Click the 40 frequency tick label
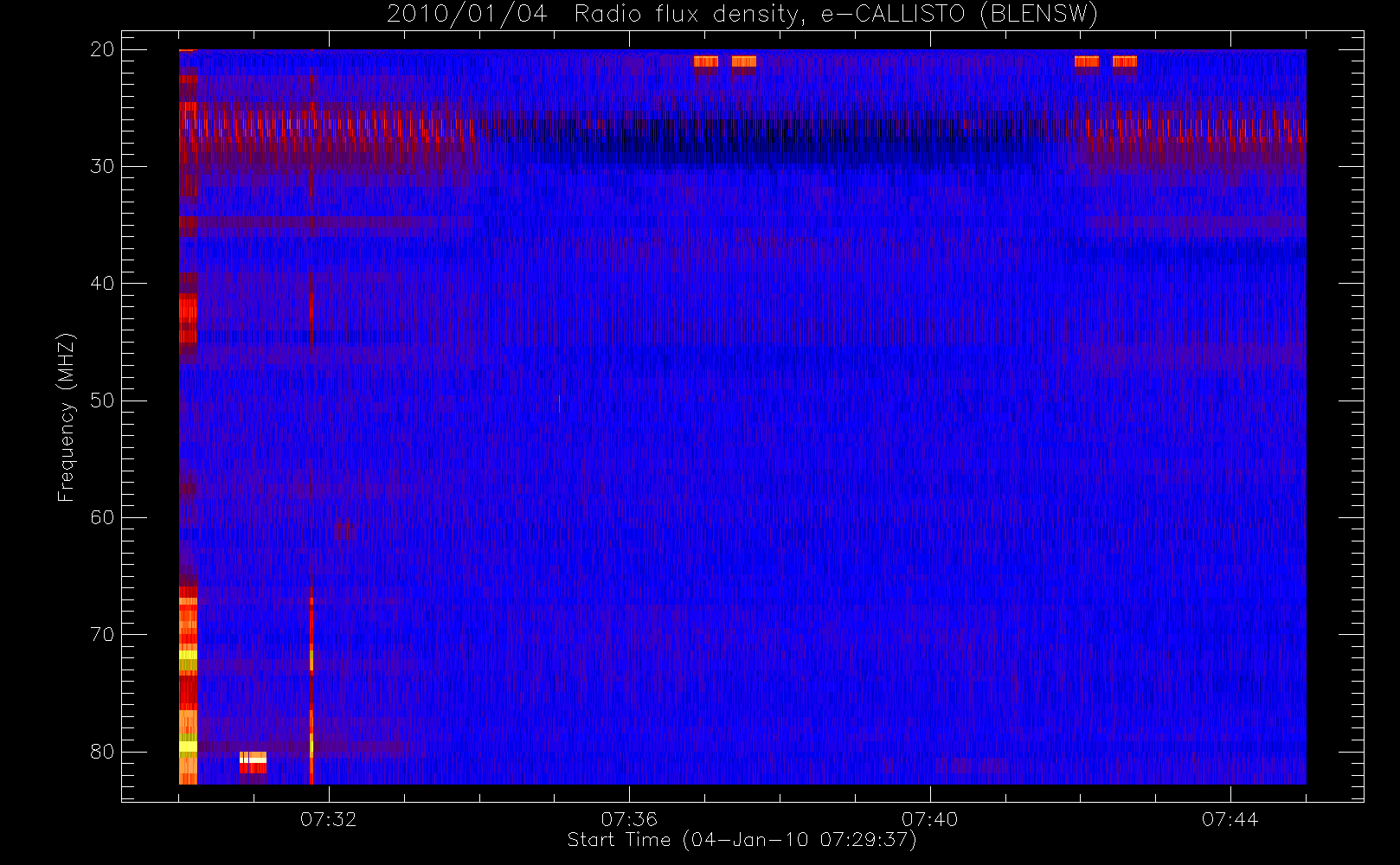Viewport: 1400px width, 865px height. pos(102,283)
